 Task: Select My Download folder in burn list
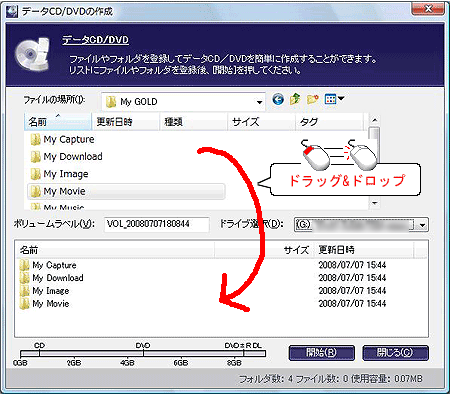pyautogui.click(x=51, y=278)
